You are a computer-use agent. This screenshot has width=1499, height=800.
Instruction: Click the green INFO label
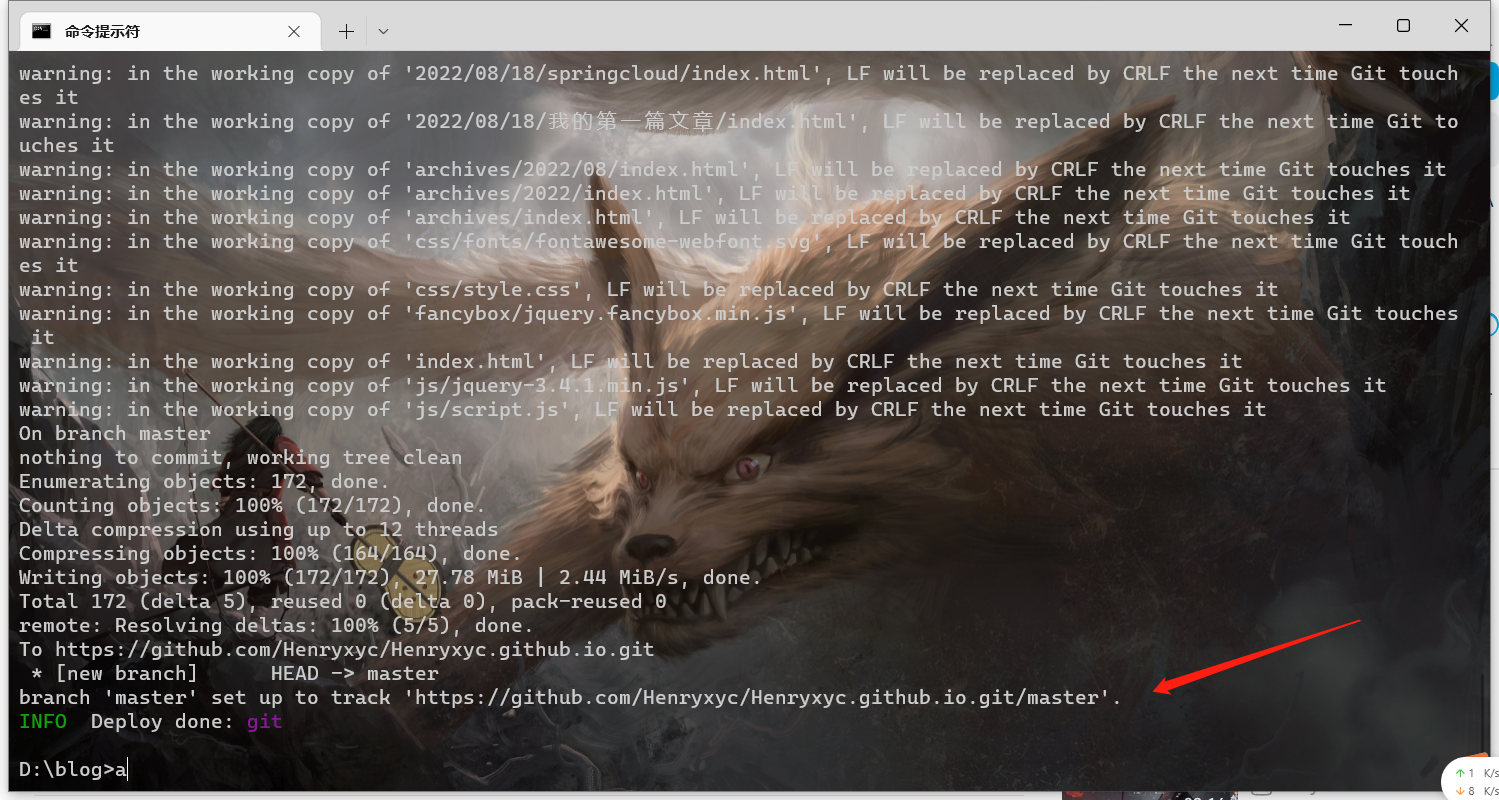[x=43, y=721]
